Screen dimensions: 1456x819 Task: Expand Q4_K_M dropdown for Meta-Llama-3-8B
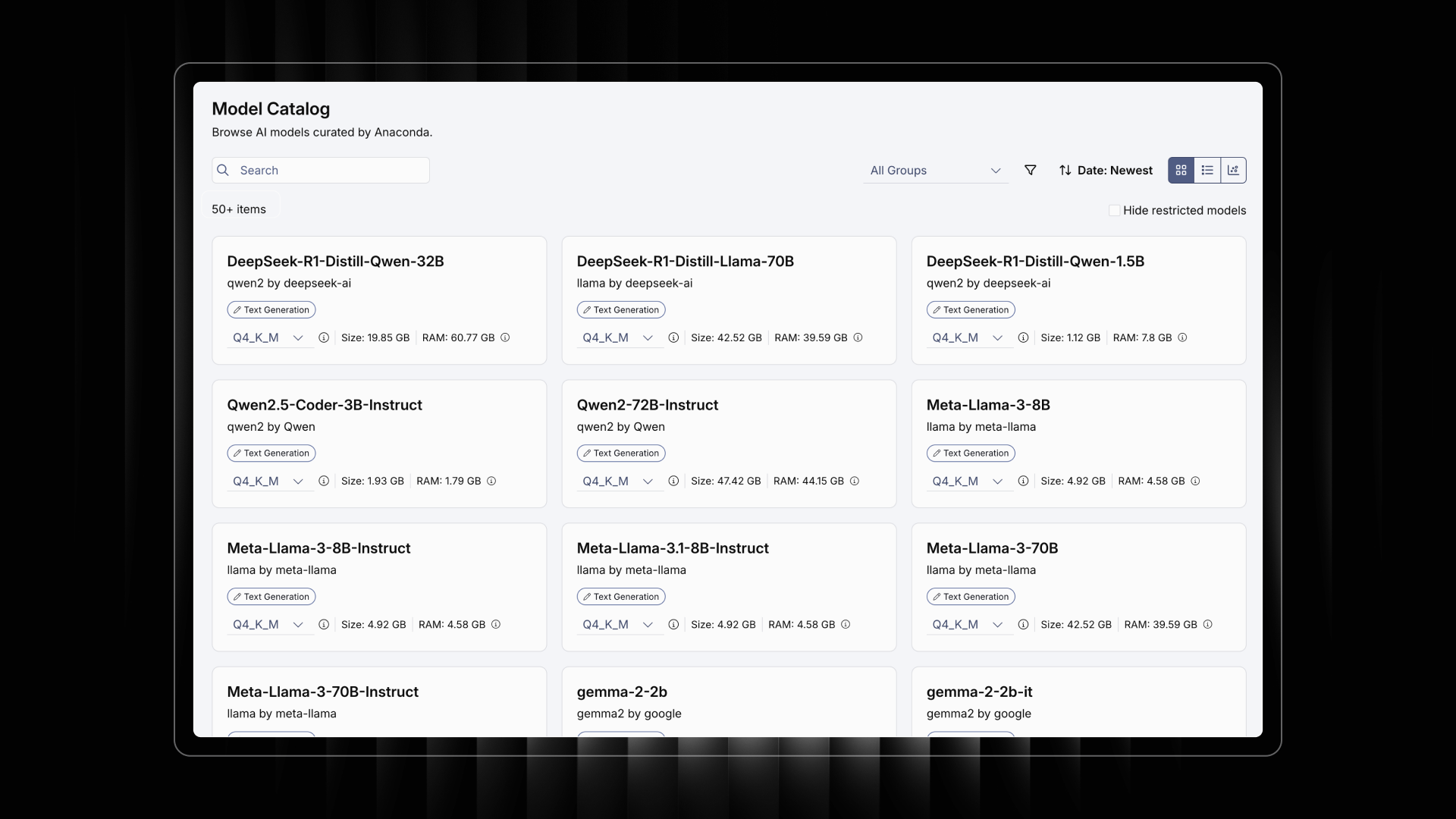click(x=969, y=481)
